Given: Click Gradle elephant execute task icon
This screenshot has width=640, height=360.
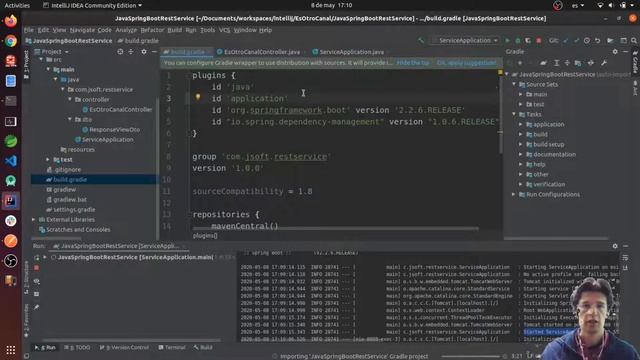Looking at the screenshot, I should coord(543,63).
